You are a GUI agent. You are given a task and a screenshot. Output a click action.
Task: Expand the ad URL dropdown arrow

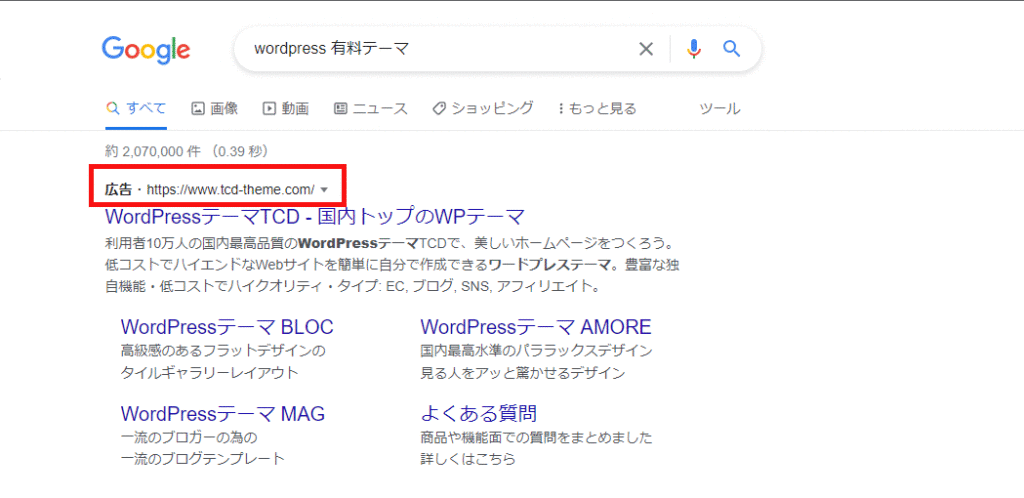pos(325,190)
